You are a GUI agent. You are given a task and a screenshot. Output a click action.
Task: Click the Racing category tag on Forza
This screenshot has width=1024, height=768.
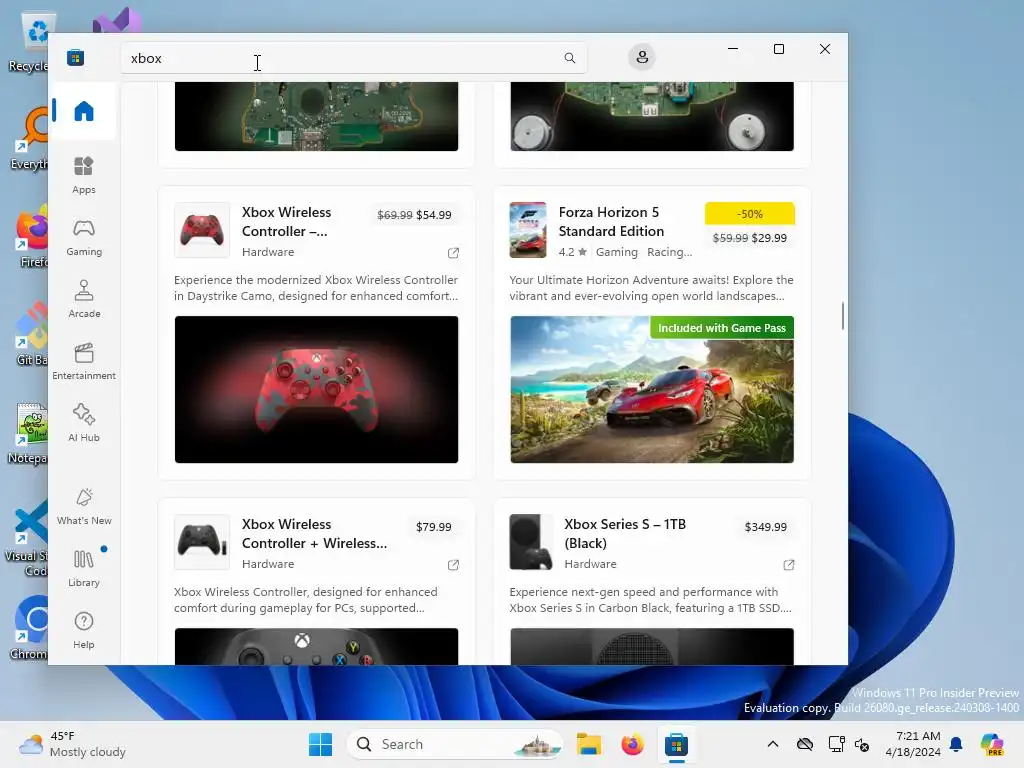tap(669, 252)
